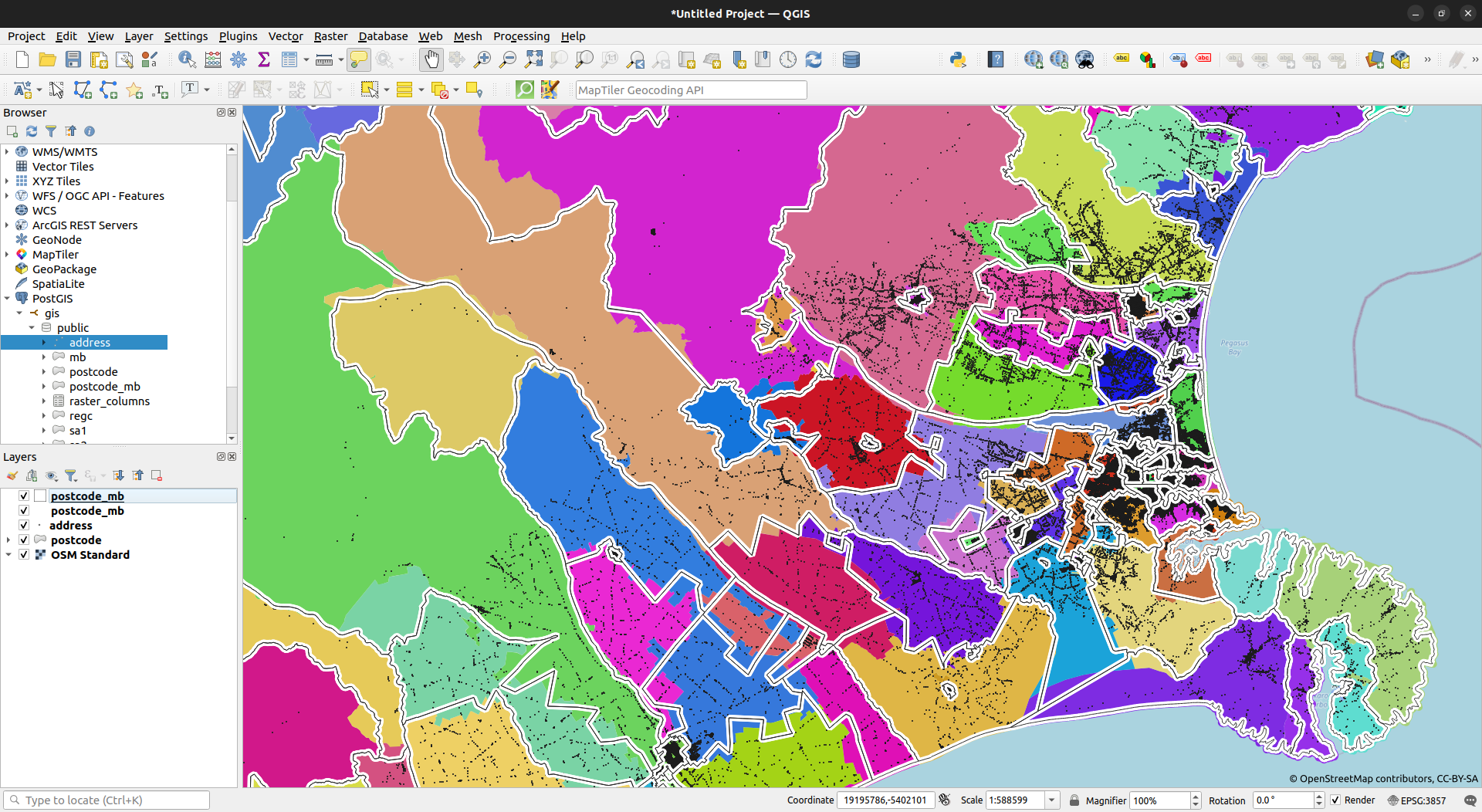Activate the Pan Map hand tool

point(431,59)
